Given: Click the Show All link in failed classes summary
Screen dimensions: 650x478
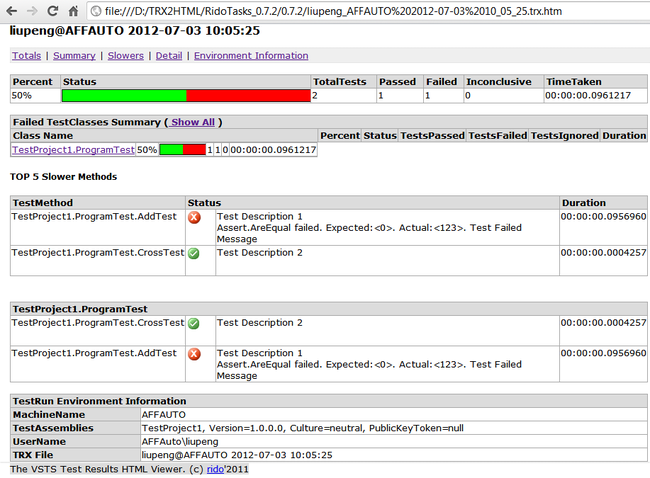Looking at the screenshot, I should coord(193,122).
